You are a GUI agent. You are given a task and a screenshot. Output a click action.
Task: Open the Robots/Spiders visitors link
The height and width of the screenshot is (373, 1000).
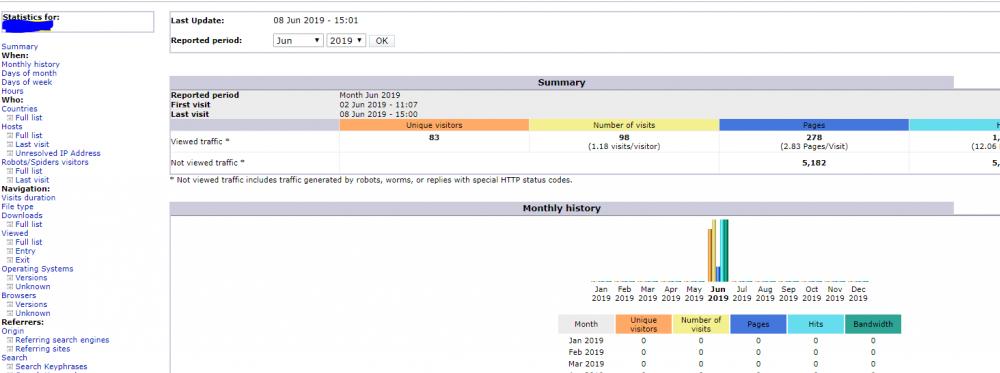coord(45,163)
